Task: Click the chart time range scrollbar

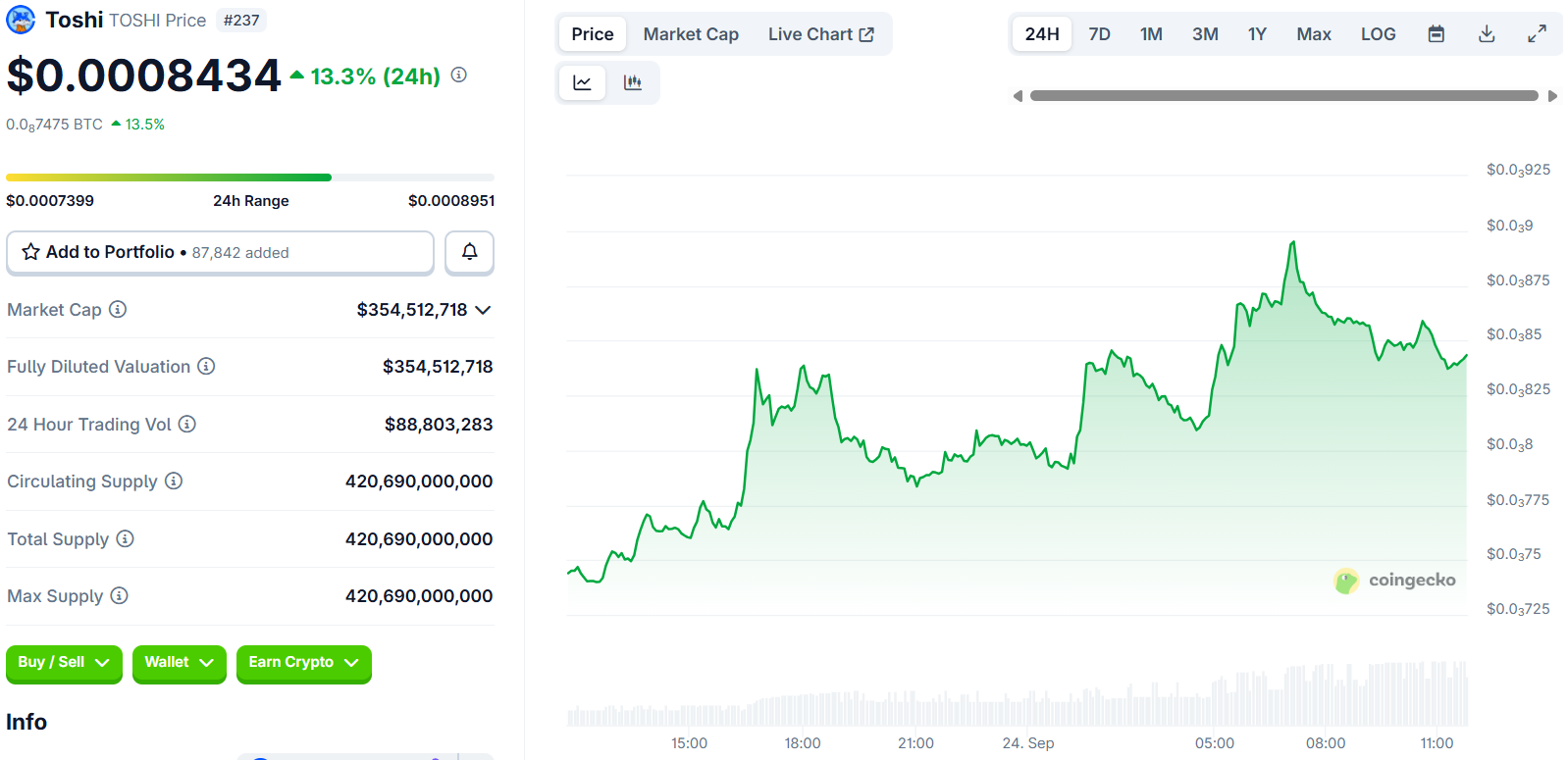Action: pyautogui.click(x=1283, y=96)
